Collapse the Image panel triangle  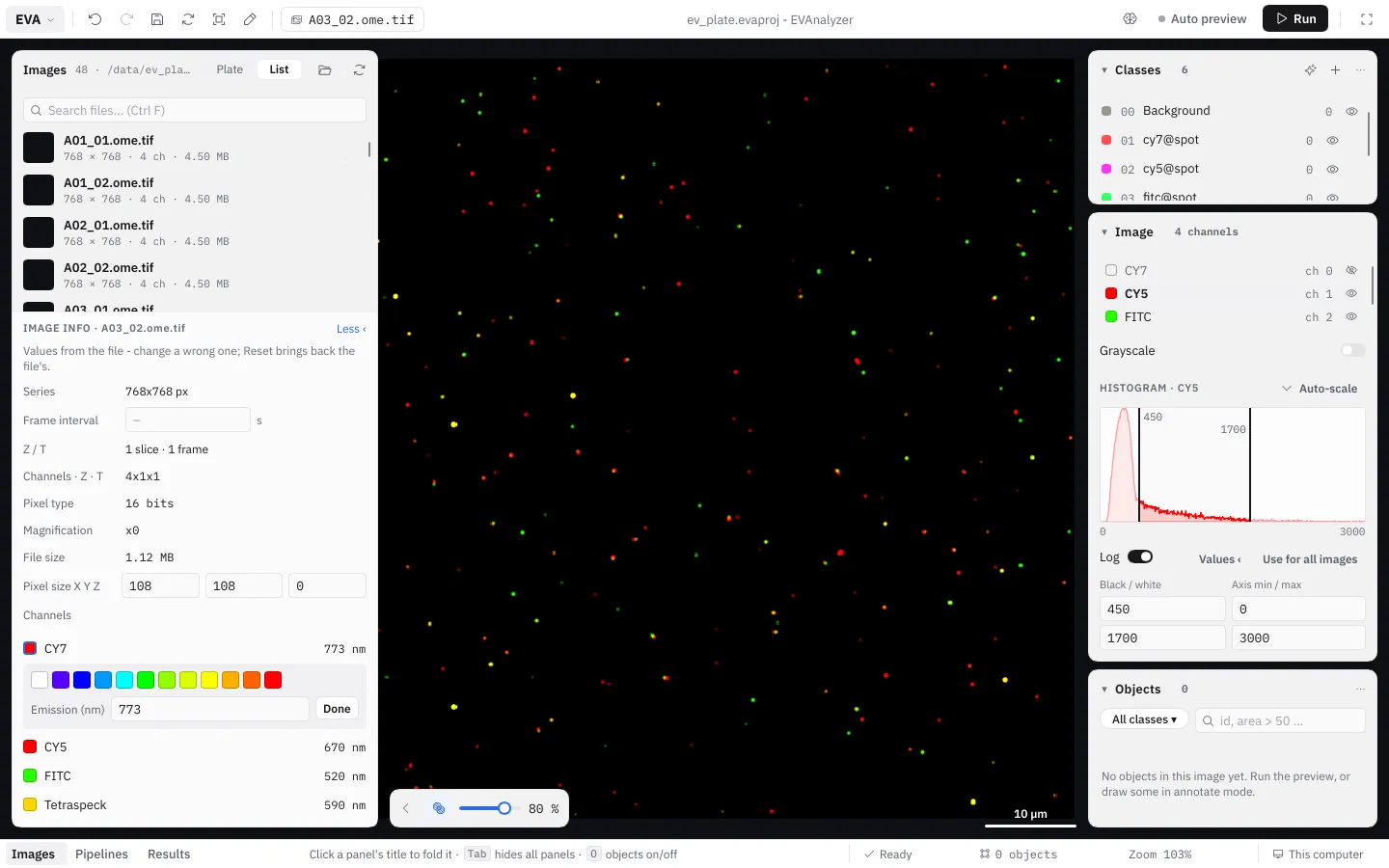pos(1104,232)
